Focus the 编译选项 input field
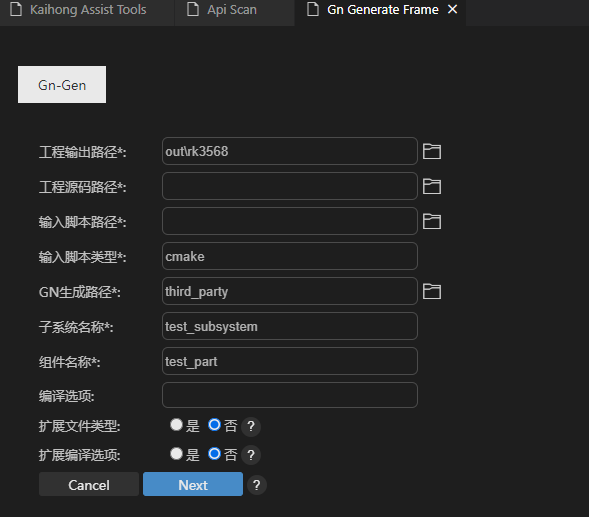Viewport: 589px width, 517px height. 290,395
